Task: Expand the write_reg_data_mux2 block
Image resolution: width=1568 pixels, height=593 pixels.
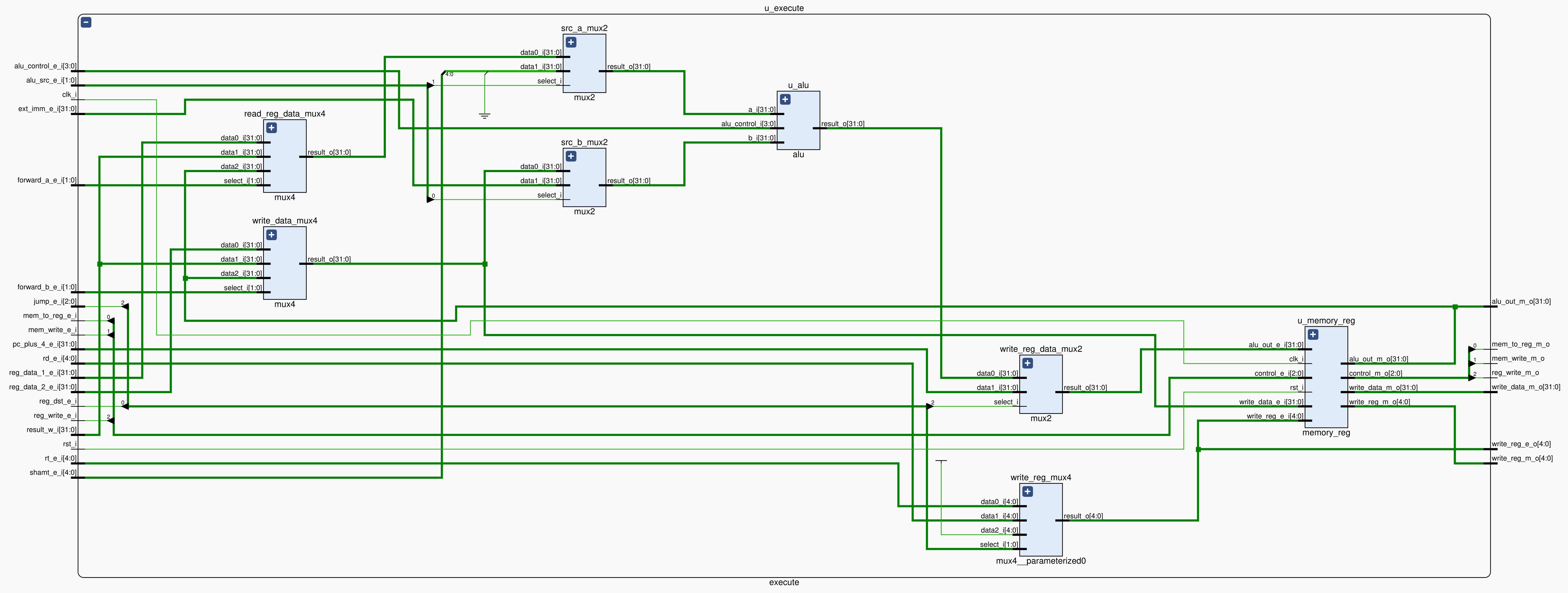Action: pos(1027,363)
